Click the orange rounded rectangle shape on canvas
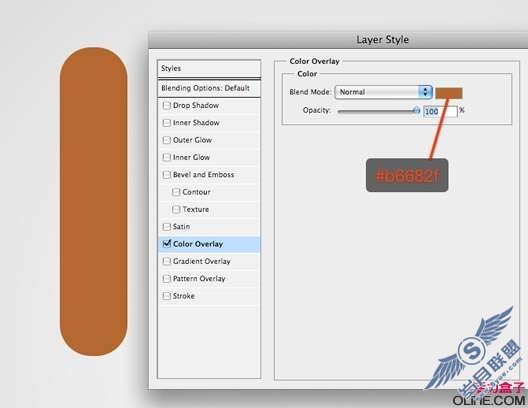Image resolution: width=528 pixels, height=408 pixels. point(94,201)
